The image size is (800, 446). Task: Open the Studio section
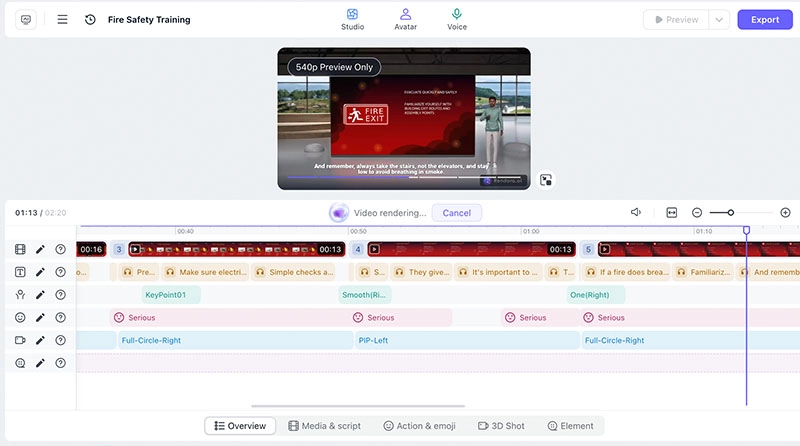coord(353,19)
